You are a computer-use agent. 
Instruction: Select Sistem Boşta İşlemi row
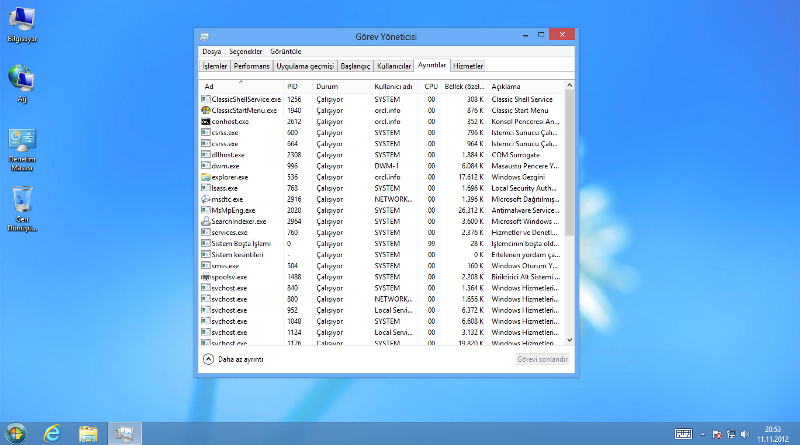[382, 243]
